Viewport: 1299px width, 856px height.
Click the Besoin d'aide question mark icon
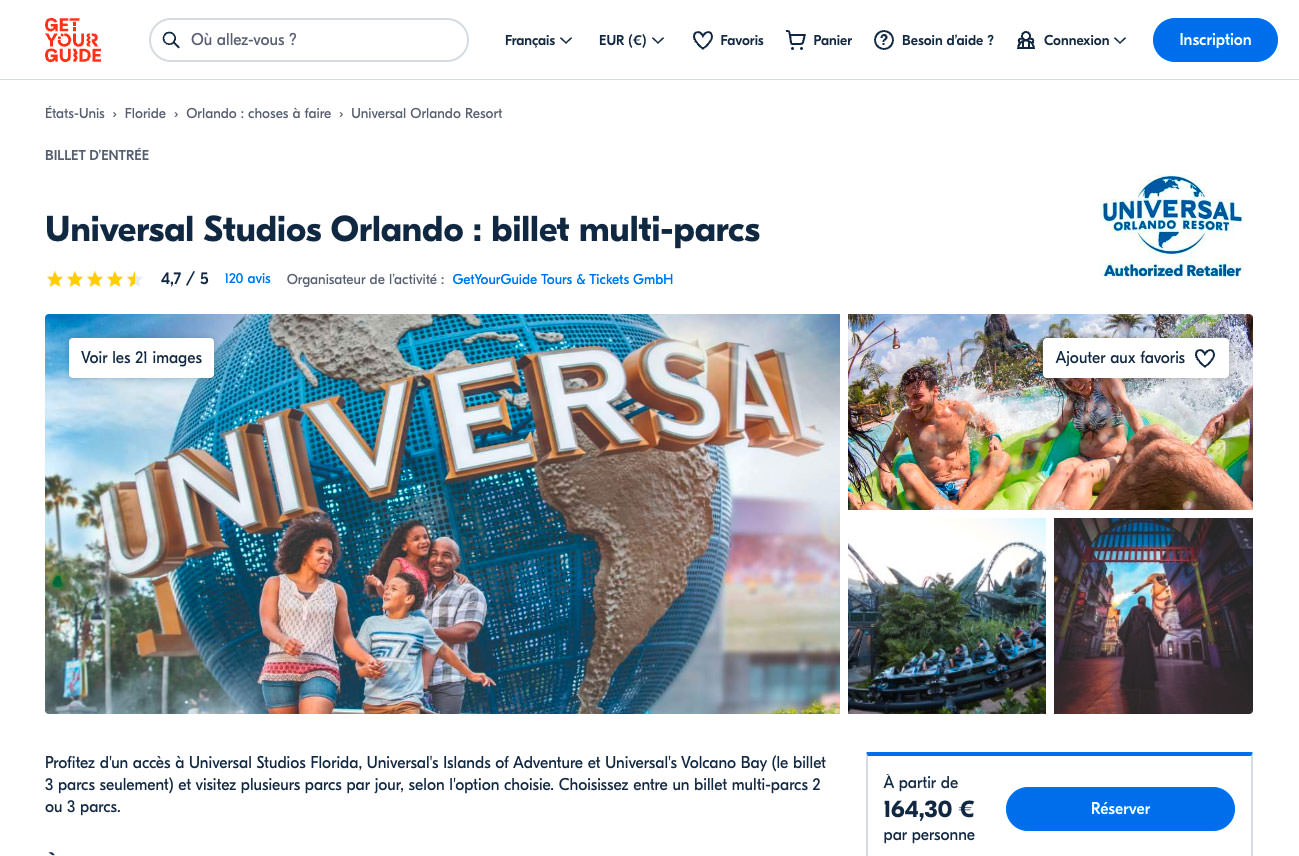(884, 40)
